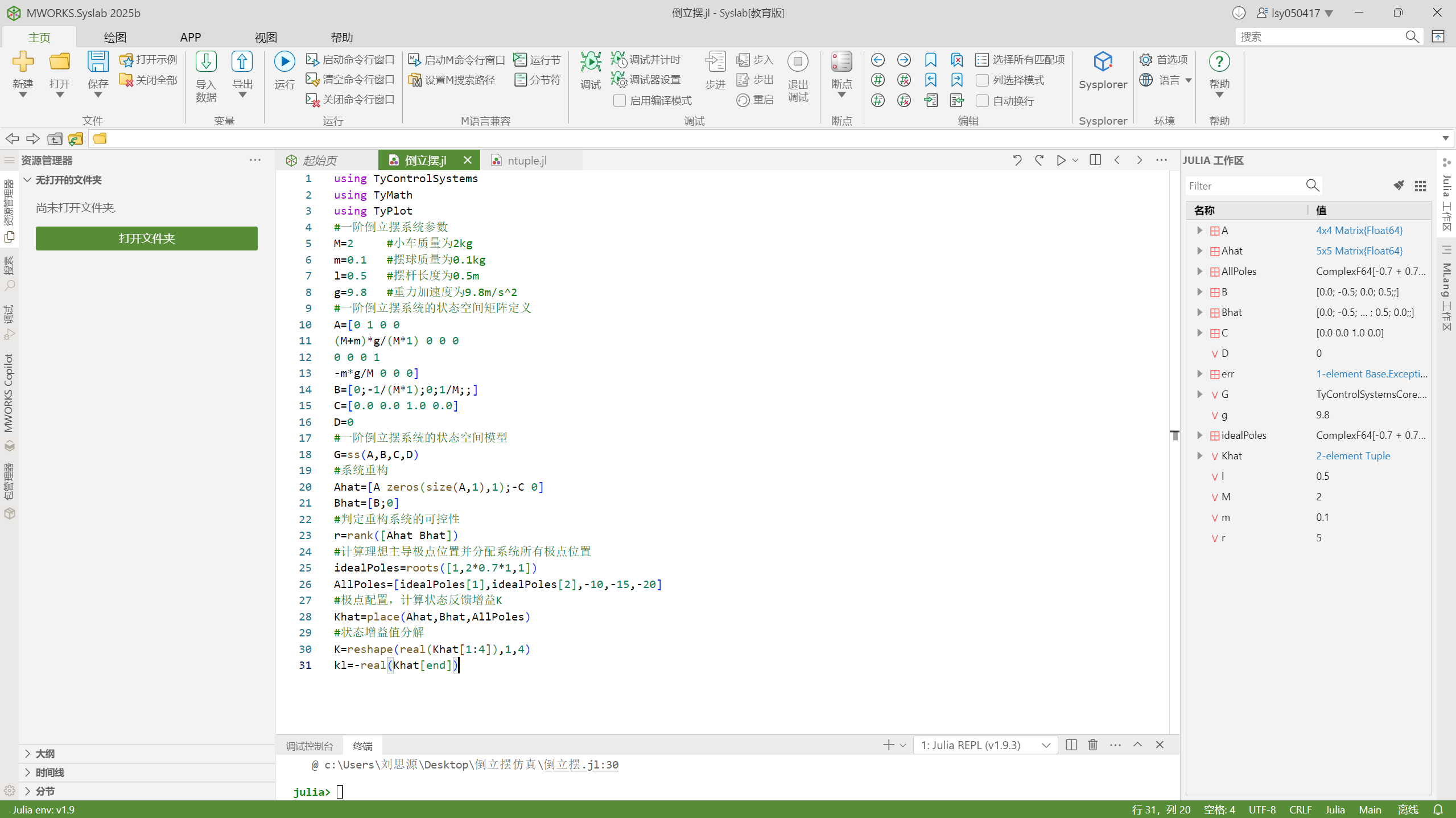Toggle 自动换行 checkbox
1456x818 pixels.
[x=982, y=101]
